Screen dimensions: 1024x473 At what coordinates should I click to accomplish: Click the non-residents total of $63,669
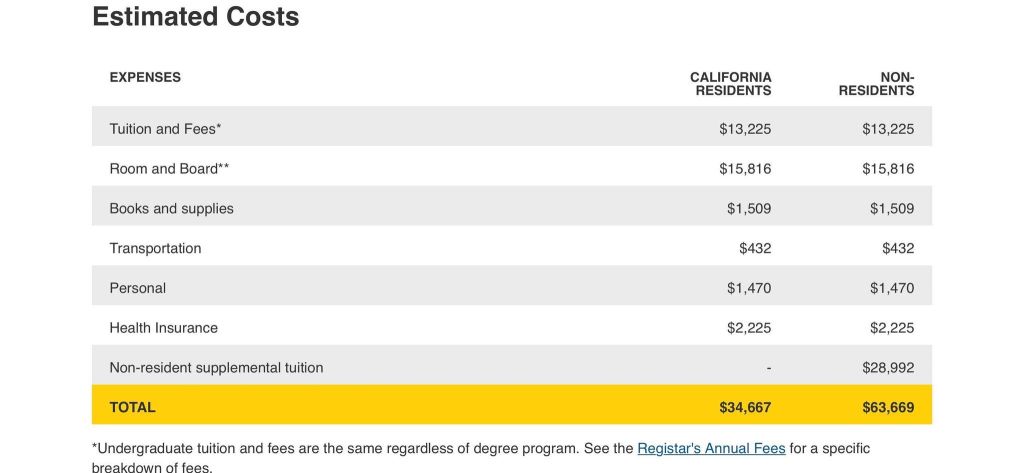[888, 407]
